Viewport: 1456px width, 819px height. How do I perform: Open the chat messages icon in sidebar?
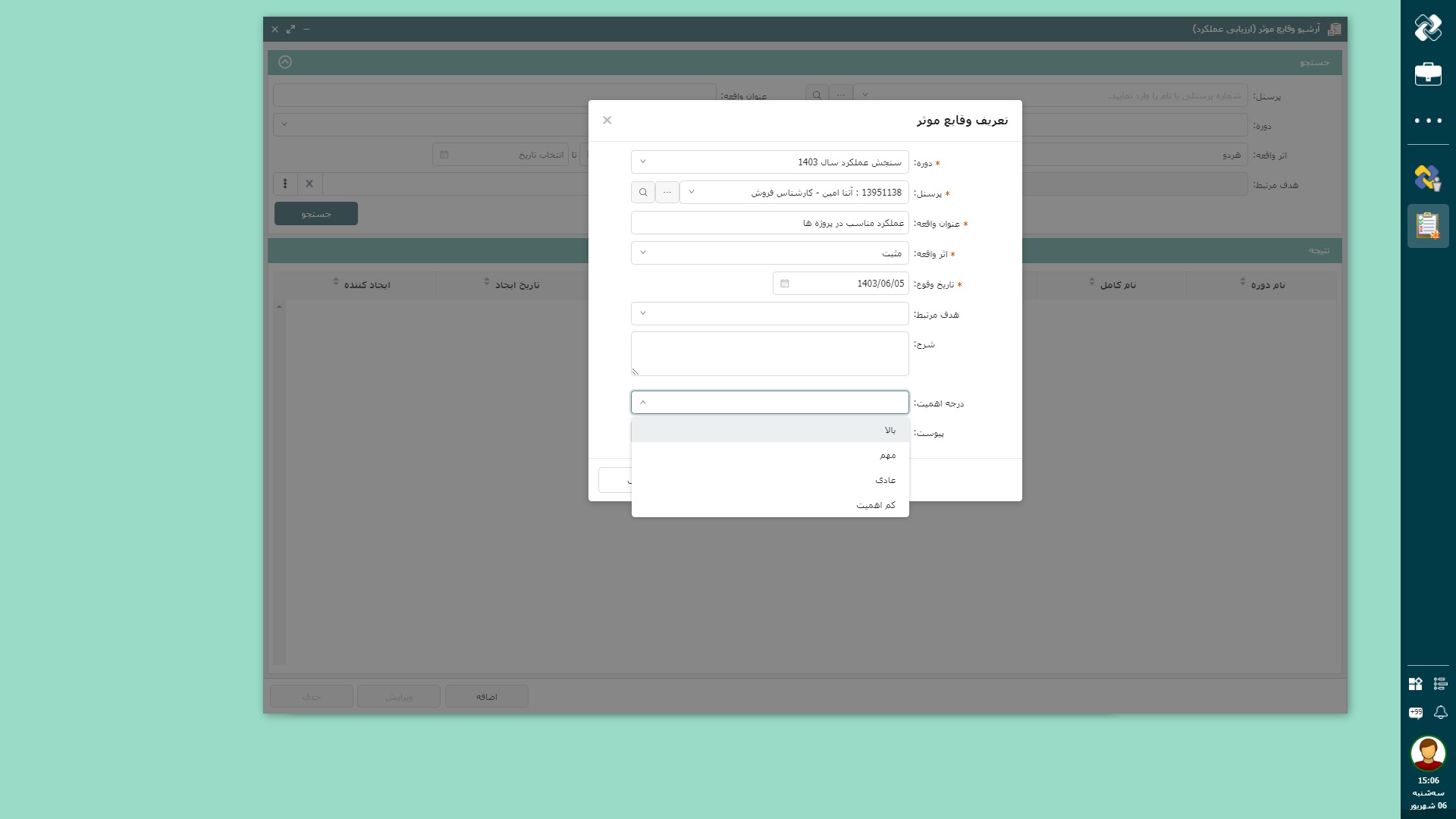coord(1415,712)
